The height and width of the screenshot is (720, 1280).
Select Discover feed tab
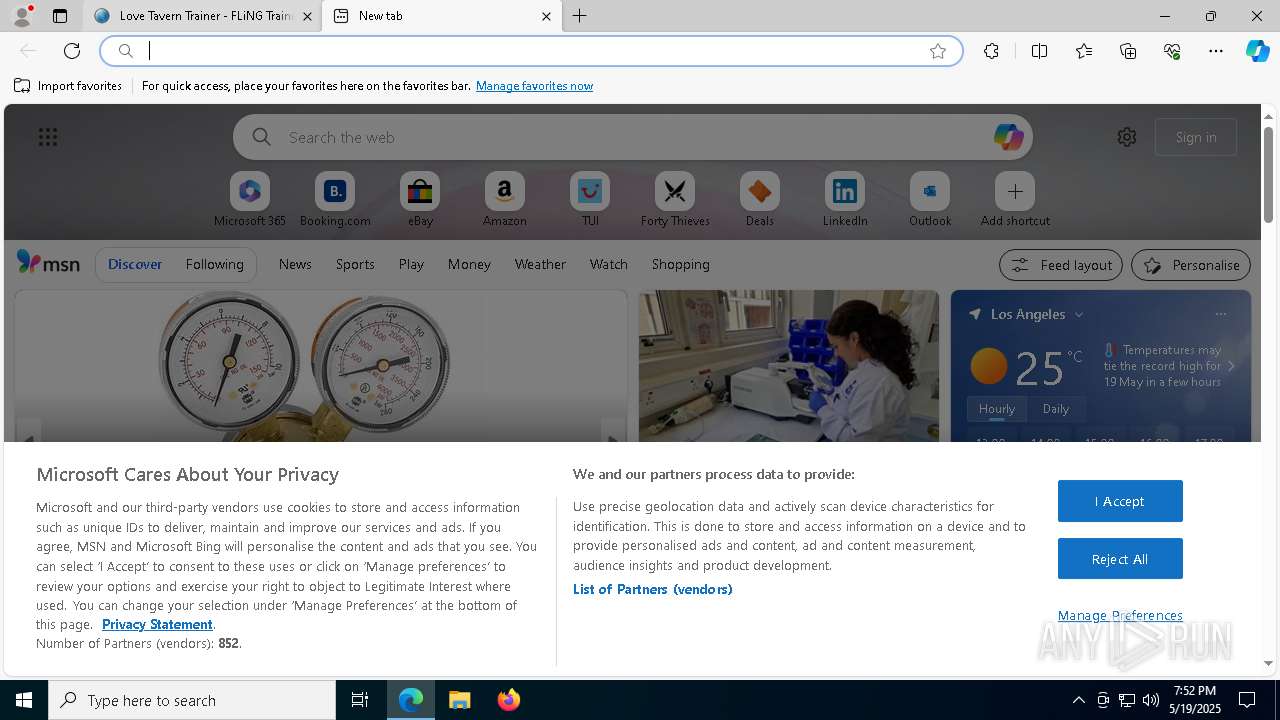[135, 264]
